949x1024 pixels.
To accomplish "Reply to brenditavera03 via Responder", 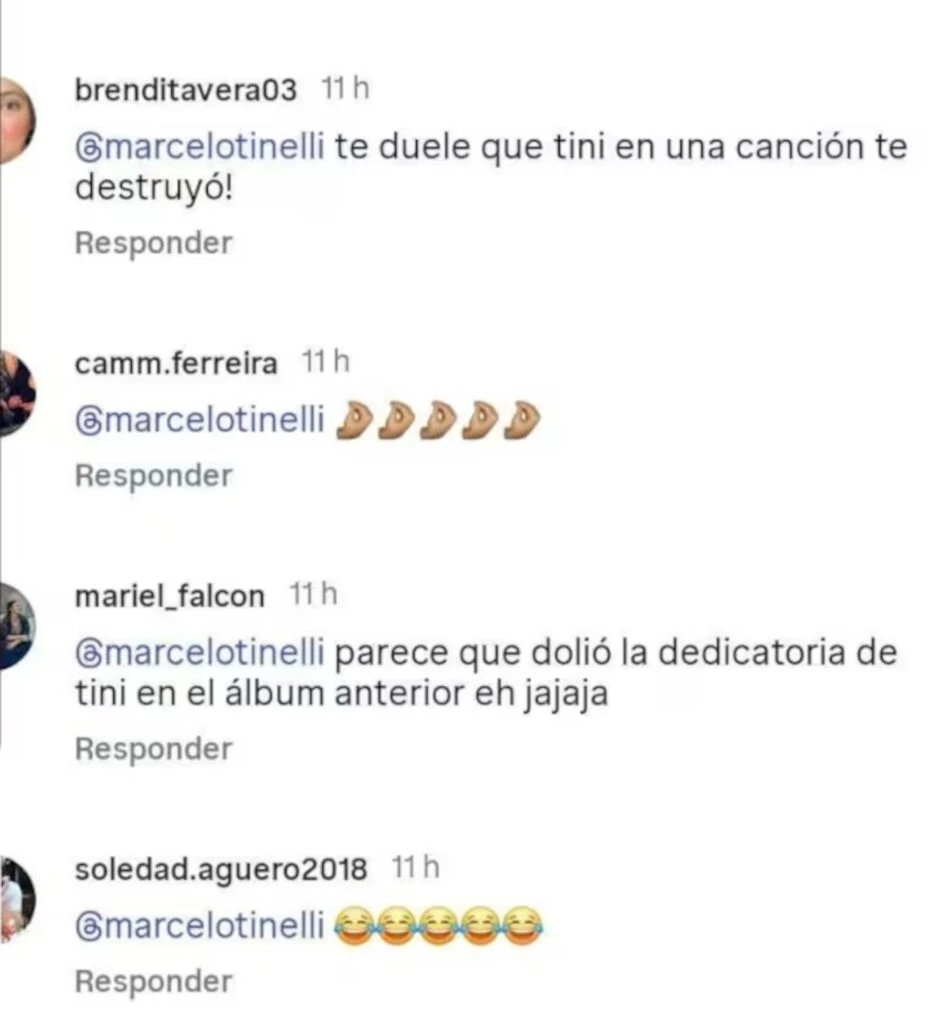I will coord(153,244).
